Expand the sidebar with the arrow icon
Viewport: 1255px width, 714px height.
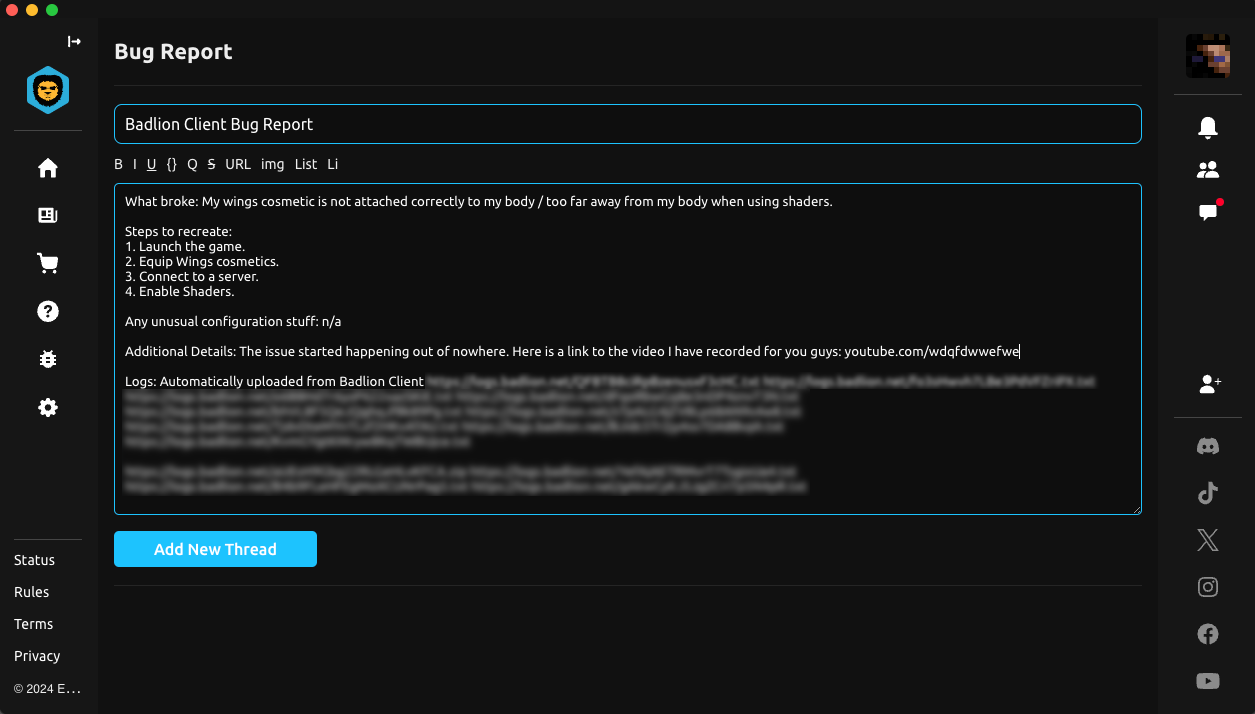[74, 41]
